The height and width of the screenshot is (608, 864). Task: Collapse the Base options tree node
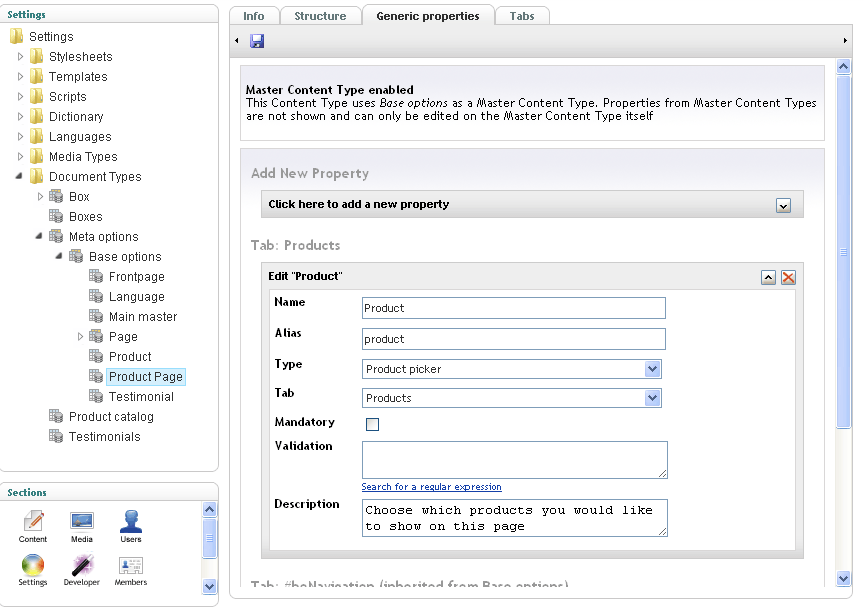pos(59,256)
